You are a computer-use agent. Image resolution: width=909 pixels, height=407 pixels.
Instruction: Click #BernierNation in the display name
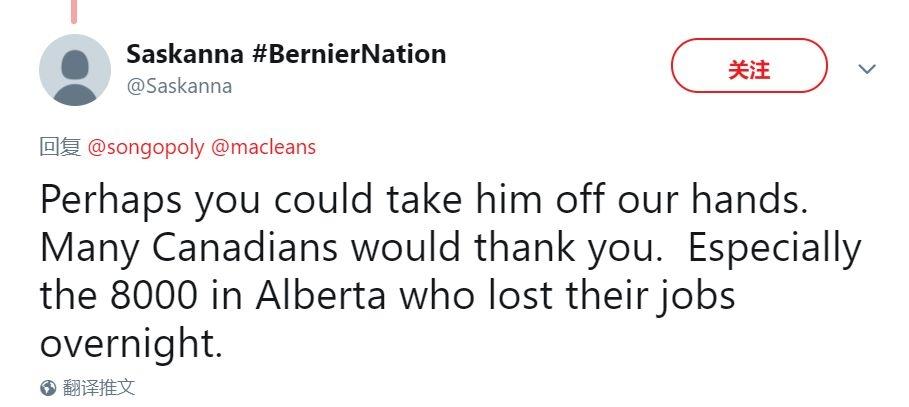[349, 54]
